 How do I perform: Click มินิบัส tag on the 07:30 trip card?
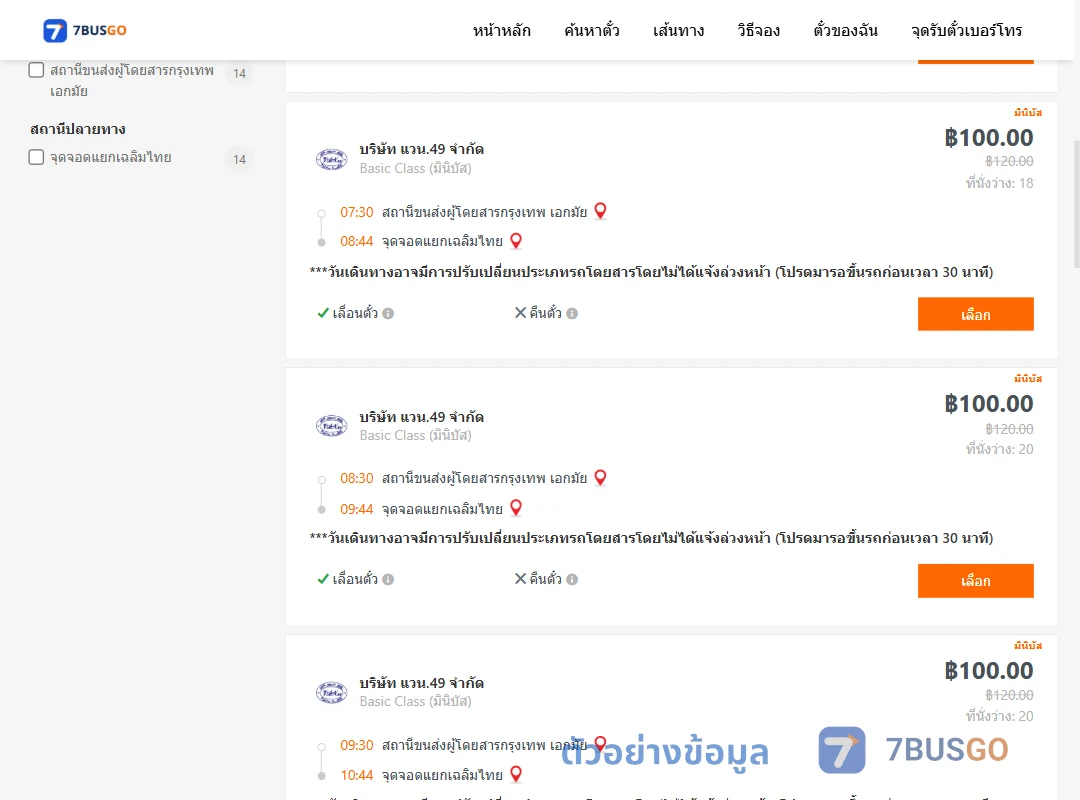pyautogui.click(x=1028, y=112)
